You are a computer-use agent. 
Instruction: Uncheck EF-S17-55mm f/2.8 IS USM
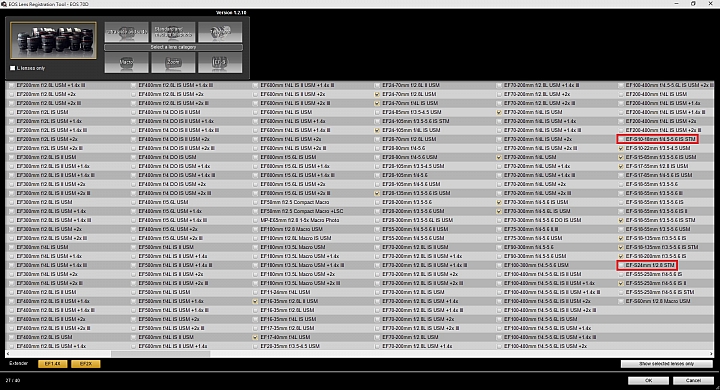coord(621,166)
